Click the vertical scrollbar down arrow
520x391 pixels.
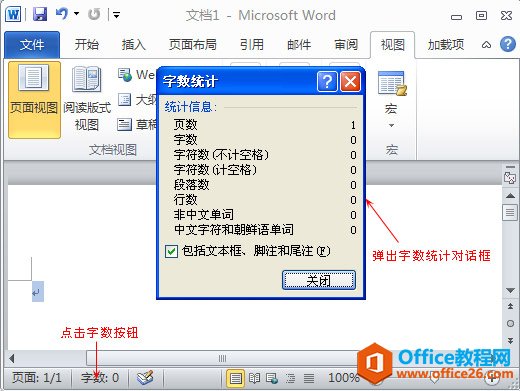(x=510, y=291)
